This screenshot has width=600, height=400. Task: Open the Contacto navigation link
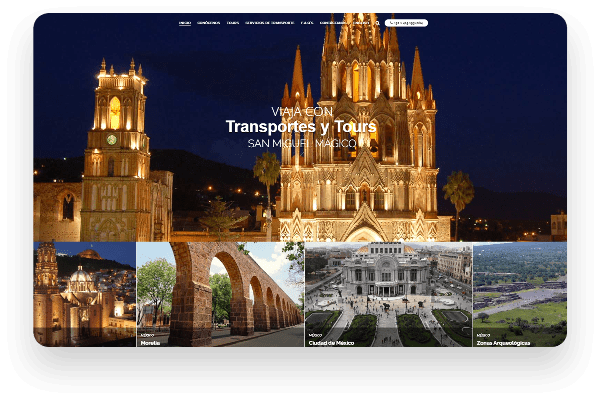(358, 21)
